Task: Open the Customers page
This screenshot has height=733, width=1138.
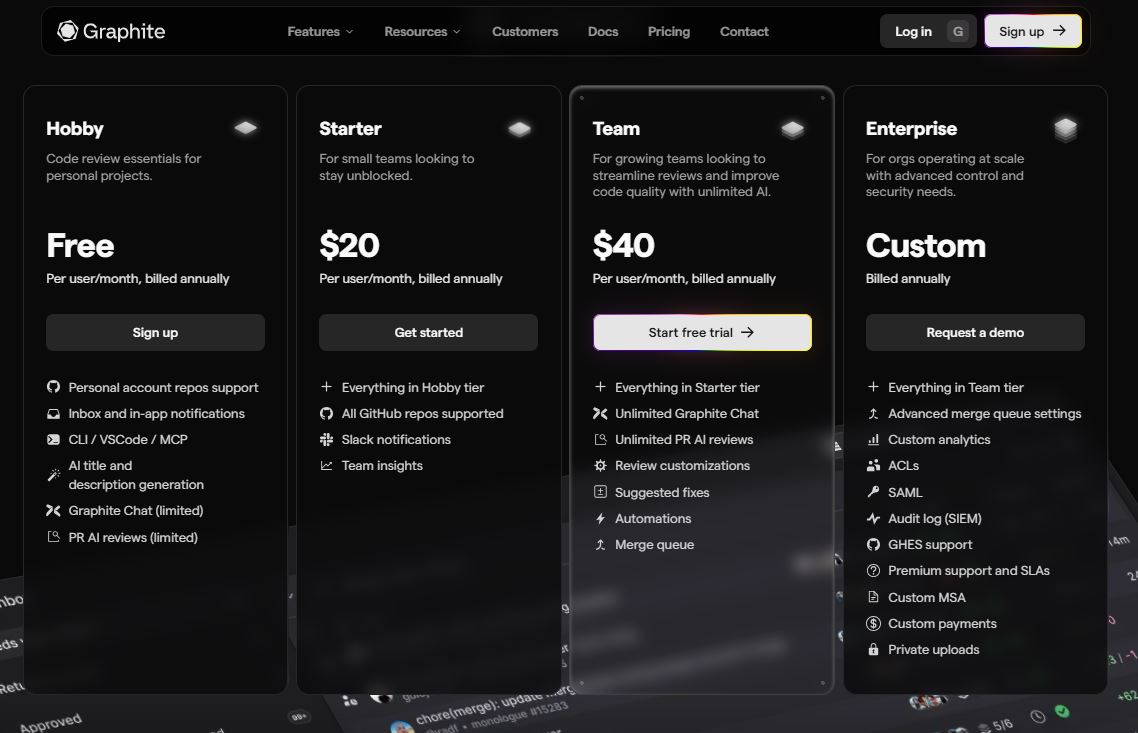Action: tap(525, 32)
